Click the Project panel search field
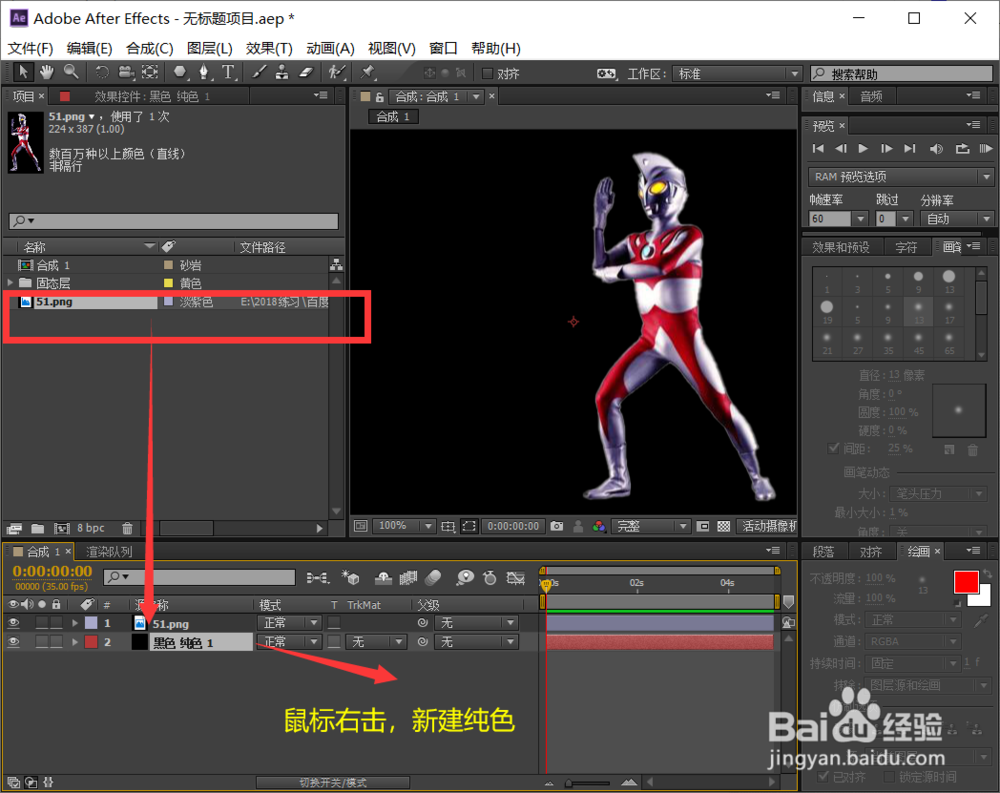This screenshot has height=793, width=1000. click(x=173, y=221)
